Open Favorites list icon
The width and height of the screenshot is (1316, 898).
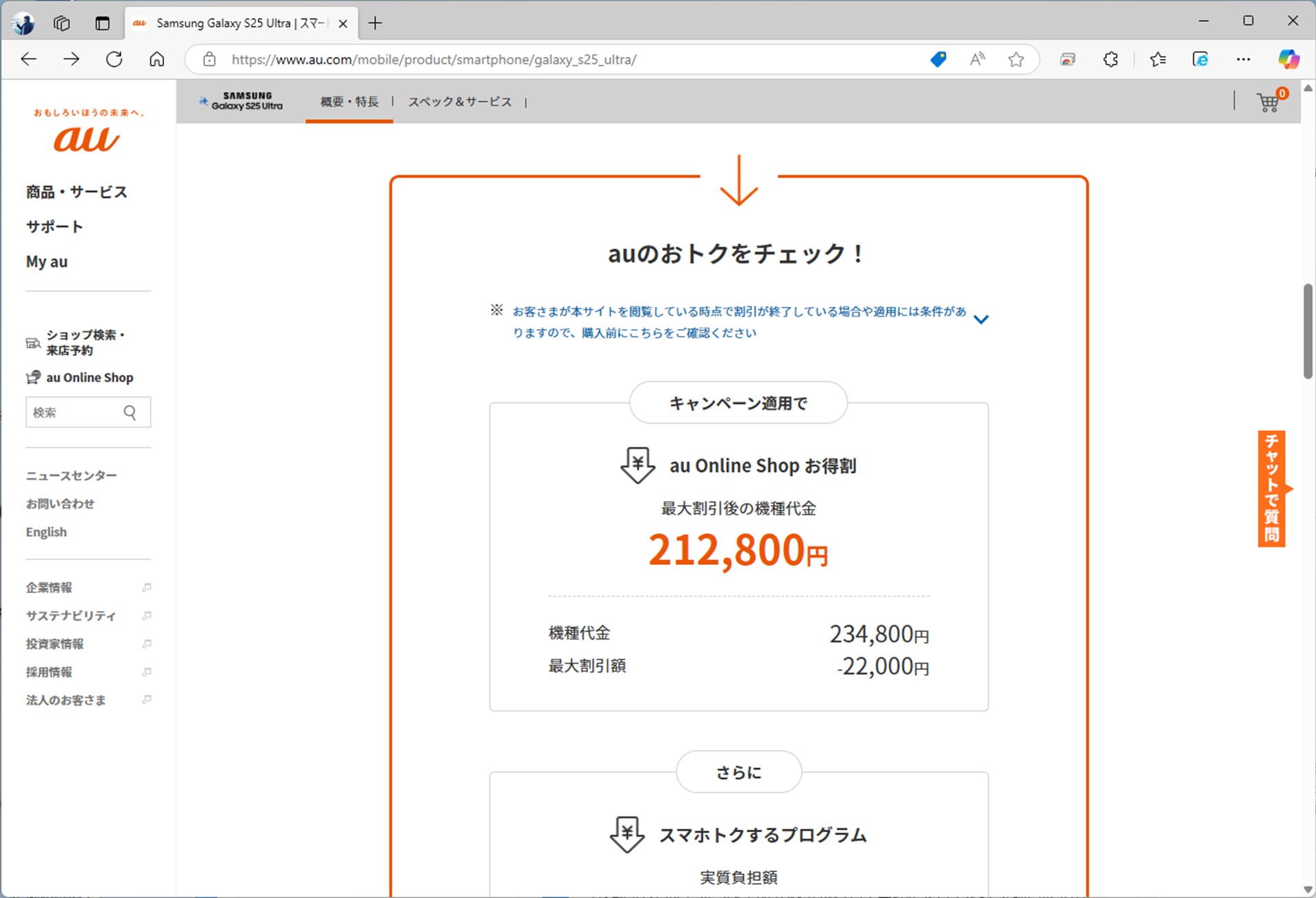click(1158, 59)
